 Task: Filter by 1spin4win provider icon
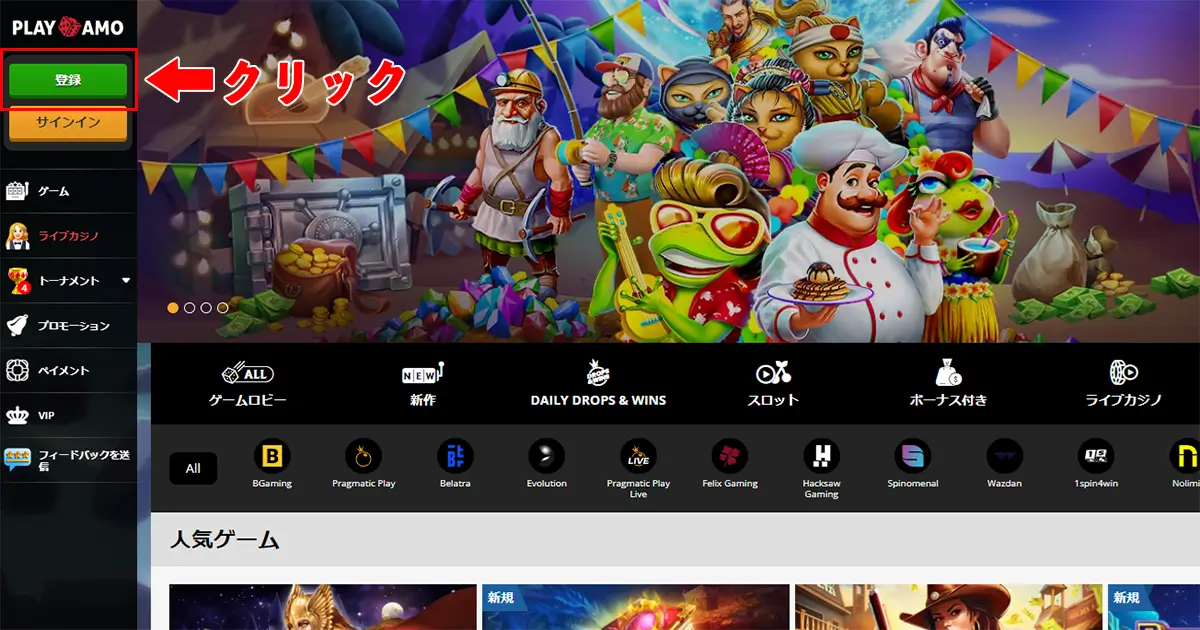point(1096,457)
